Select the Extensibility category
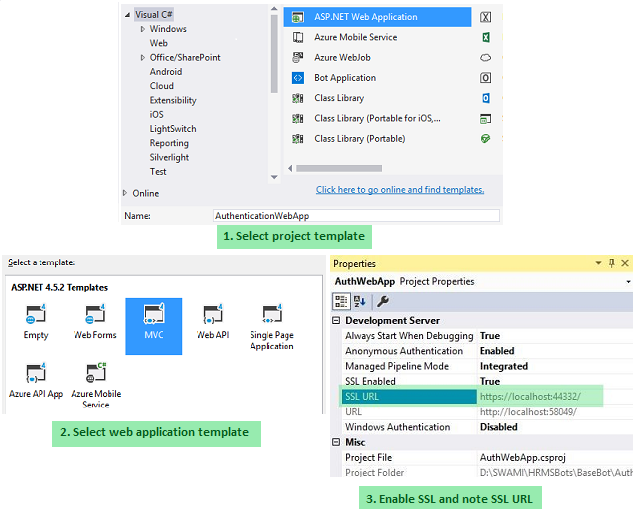Image resolution: width=638 pixels, height=511 pixels. click(x=173, y=100)
